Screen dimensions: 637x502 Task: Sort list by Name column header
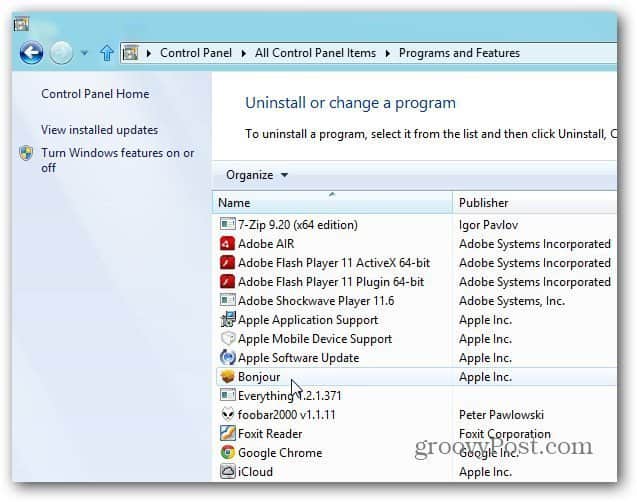[332, 203]
